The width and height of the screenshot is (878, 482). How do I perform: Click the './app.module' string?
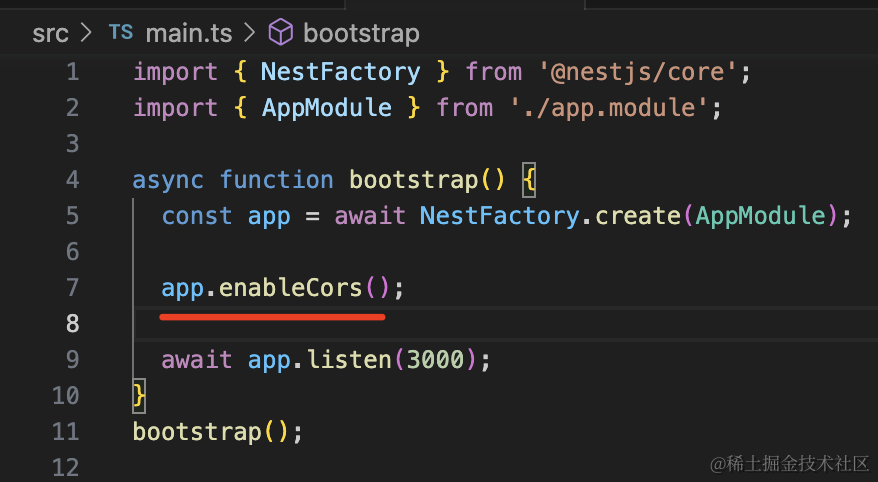tap(609, 108)
